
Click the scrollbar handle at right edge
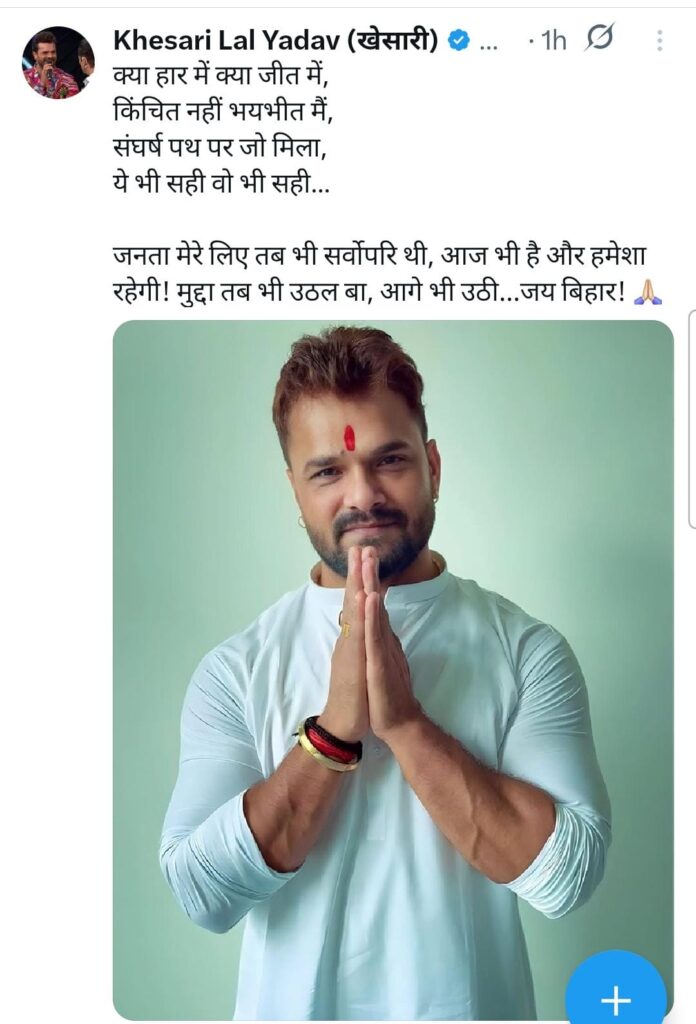(x=692, y=419)
